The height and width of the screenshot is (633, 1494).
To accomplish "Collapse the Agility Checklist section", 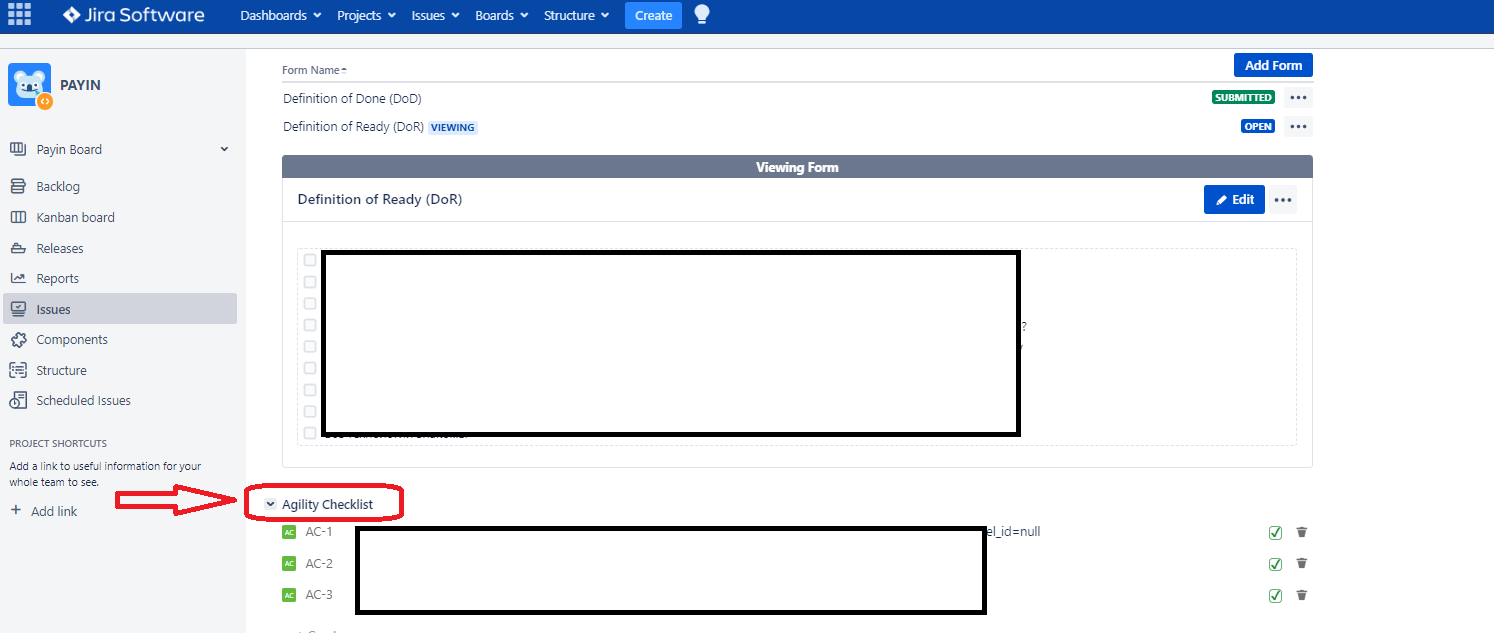I will (x=271, y=504).
